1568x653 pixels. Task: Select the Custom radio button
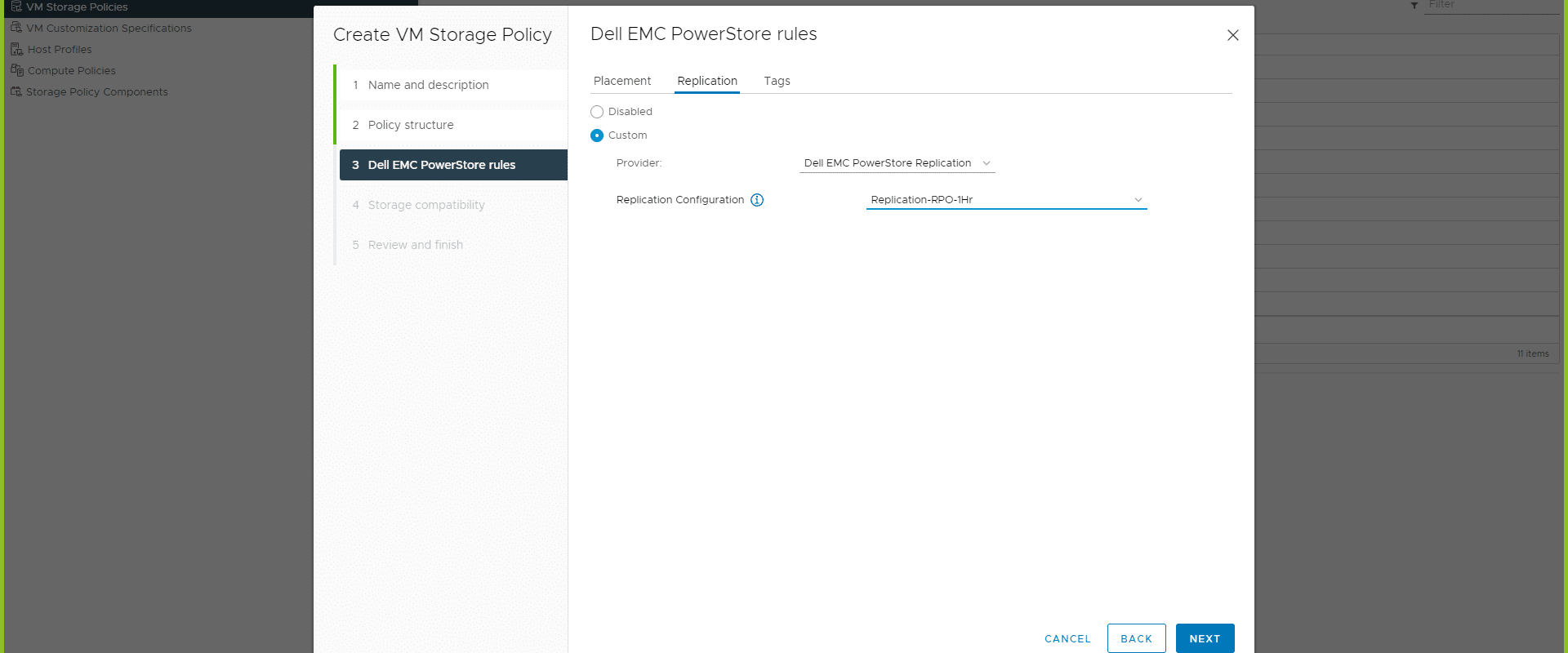pyautogui.click(x=597, y=135)
